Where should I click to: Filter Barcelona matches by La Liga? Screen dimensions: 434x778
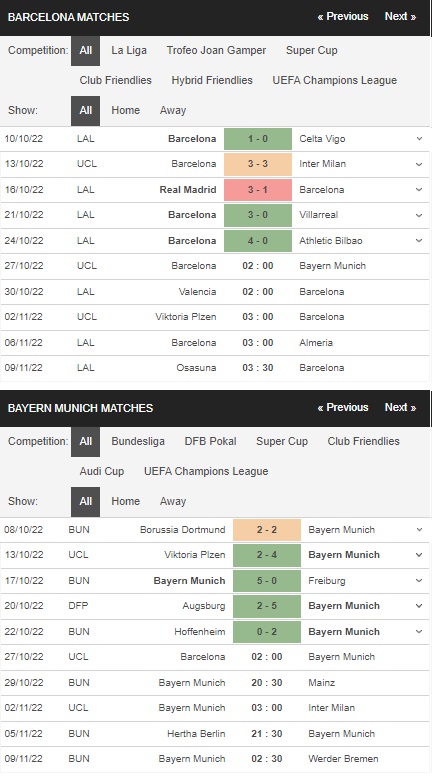tap(129, 50)
